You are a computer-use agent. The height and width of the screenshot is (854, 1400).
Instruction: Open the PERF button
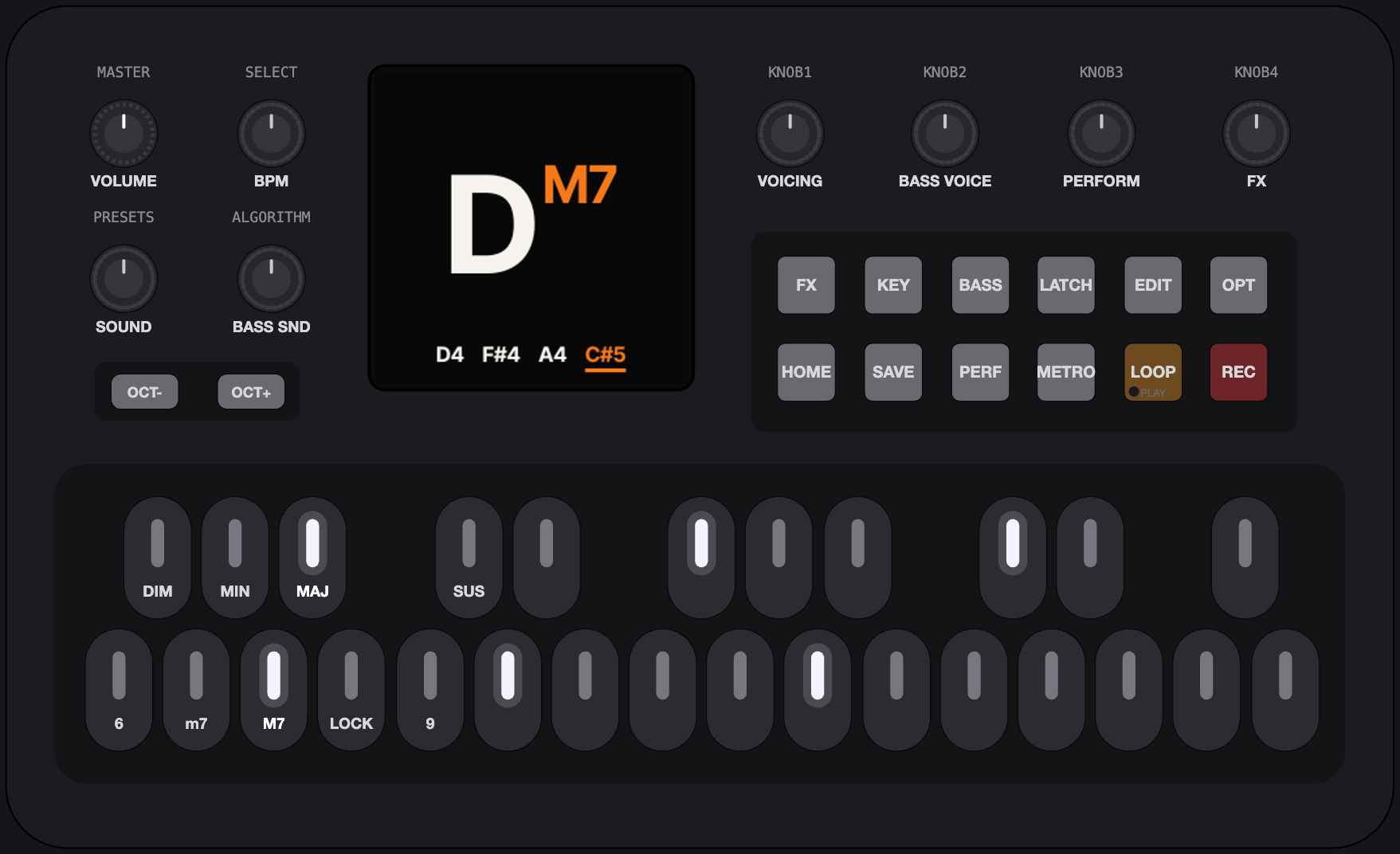(980, 372)
